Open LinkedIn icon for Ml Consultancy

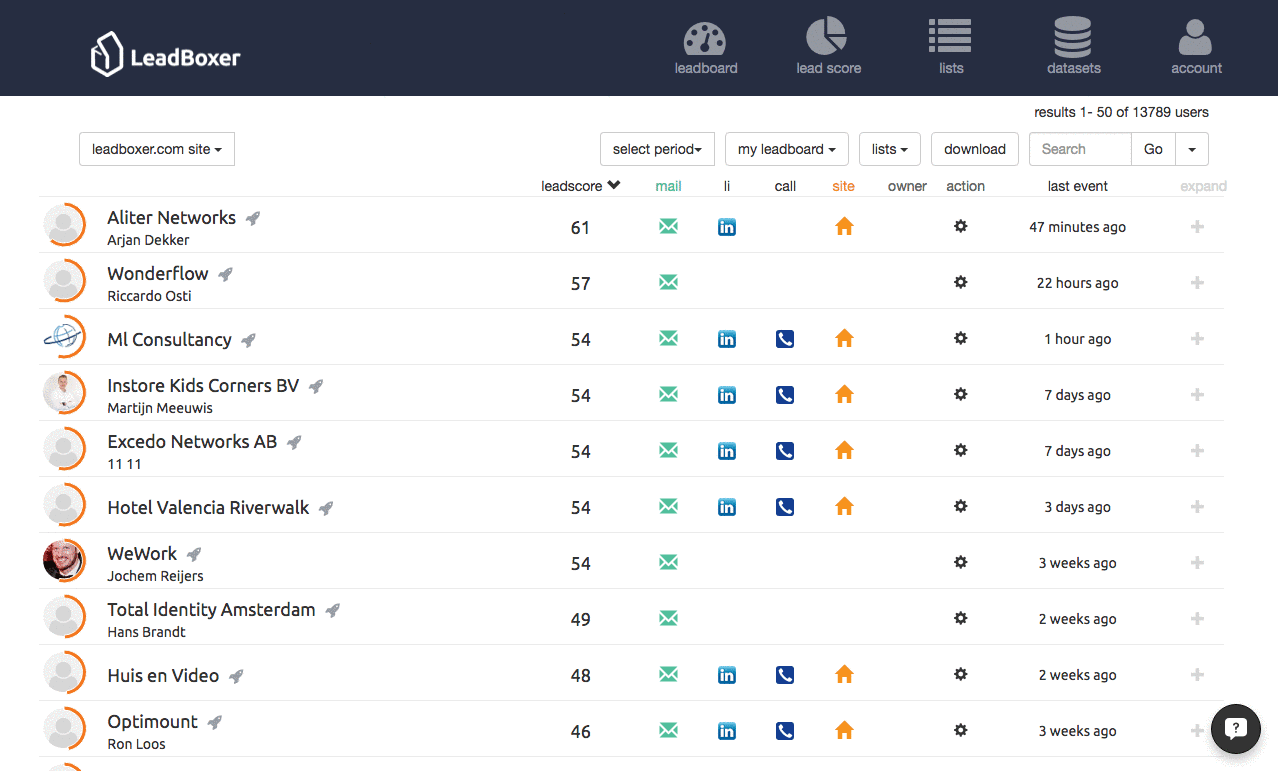click(727, 339)
